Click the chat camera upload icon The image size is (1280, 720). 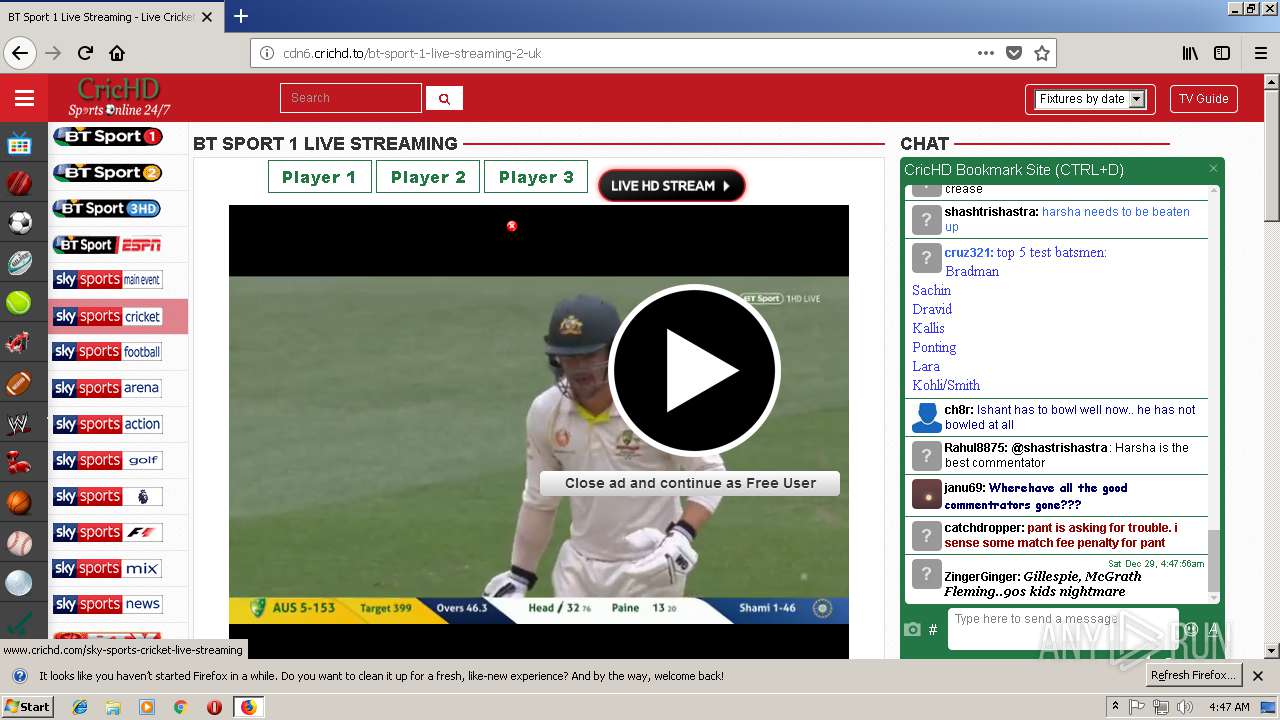(x=912, y=629)
